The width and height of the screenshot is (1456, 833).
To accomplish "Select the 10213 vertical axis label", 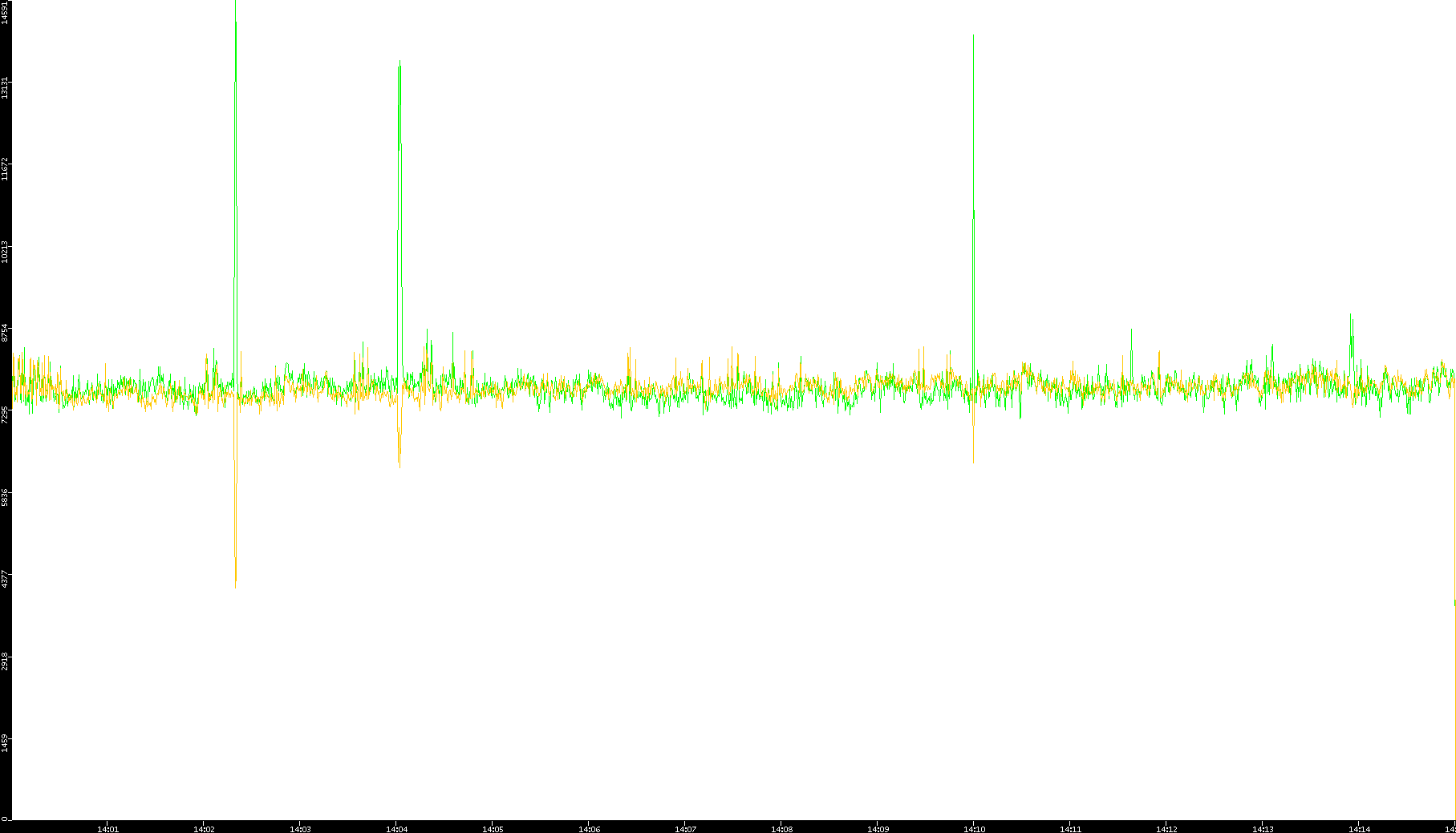I will (6, 252).
